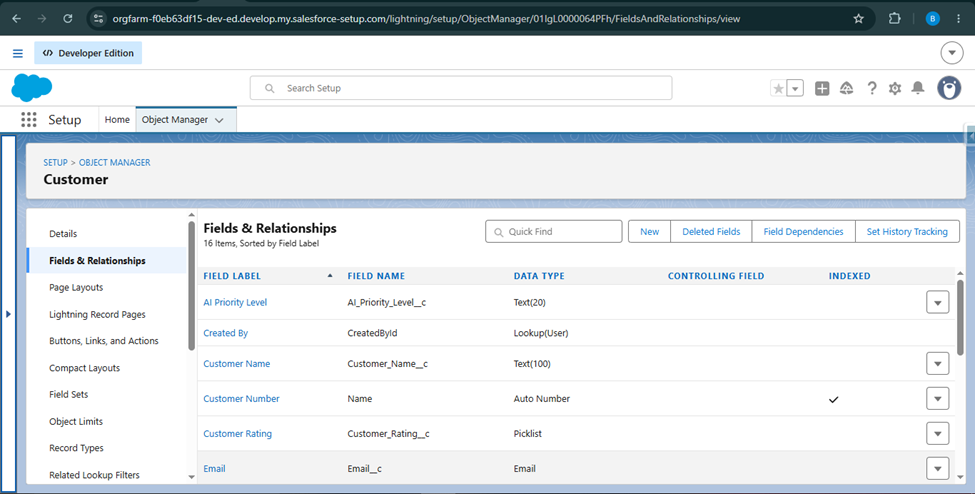
Task: Click OBJECT MANAGER breadcrumb link
Action: click(114, 162)
